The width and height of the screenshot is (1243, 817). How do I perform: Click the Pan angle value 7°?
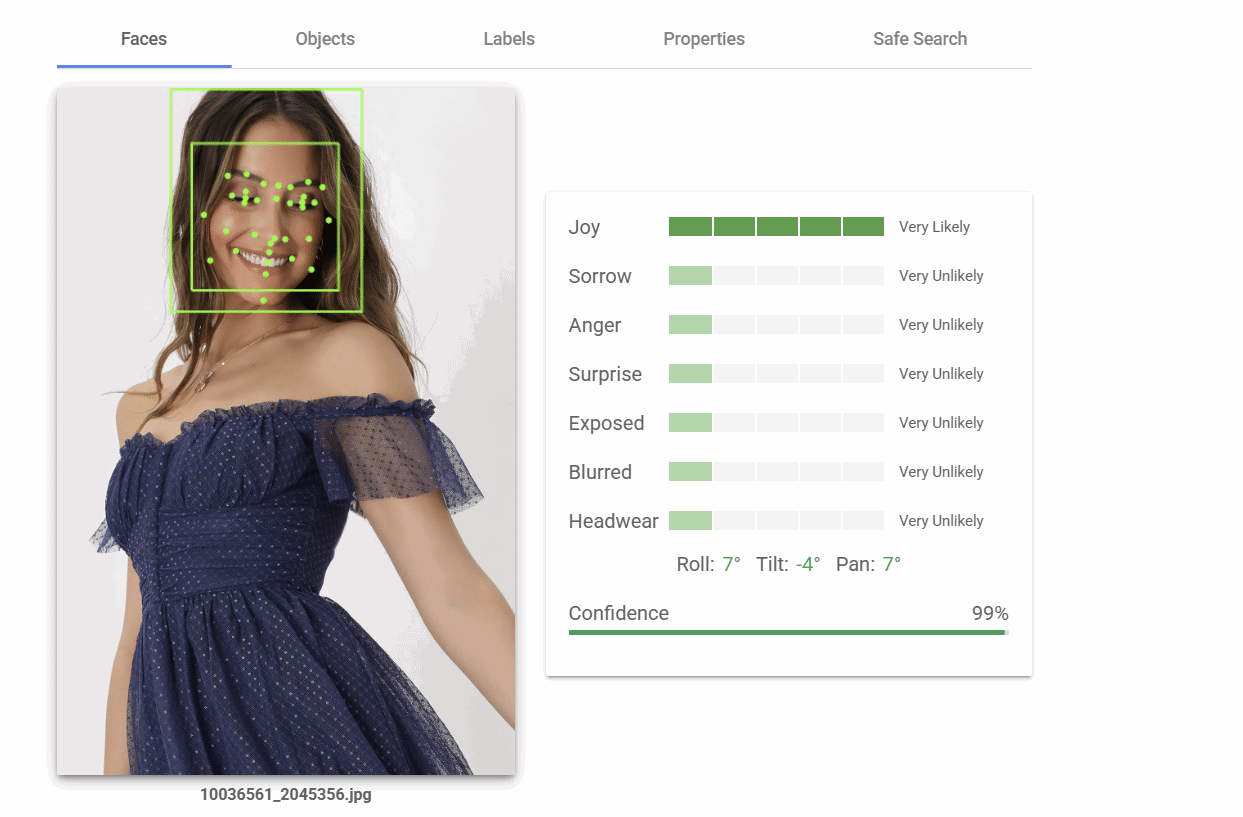click(890, 564)
